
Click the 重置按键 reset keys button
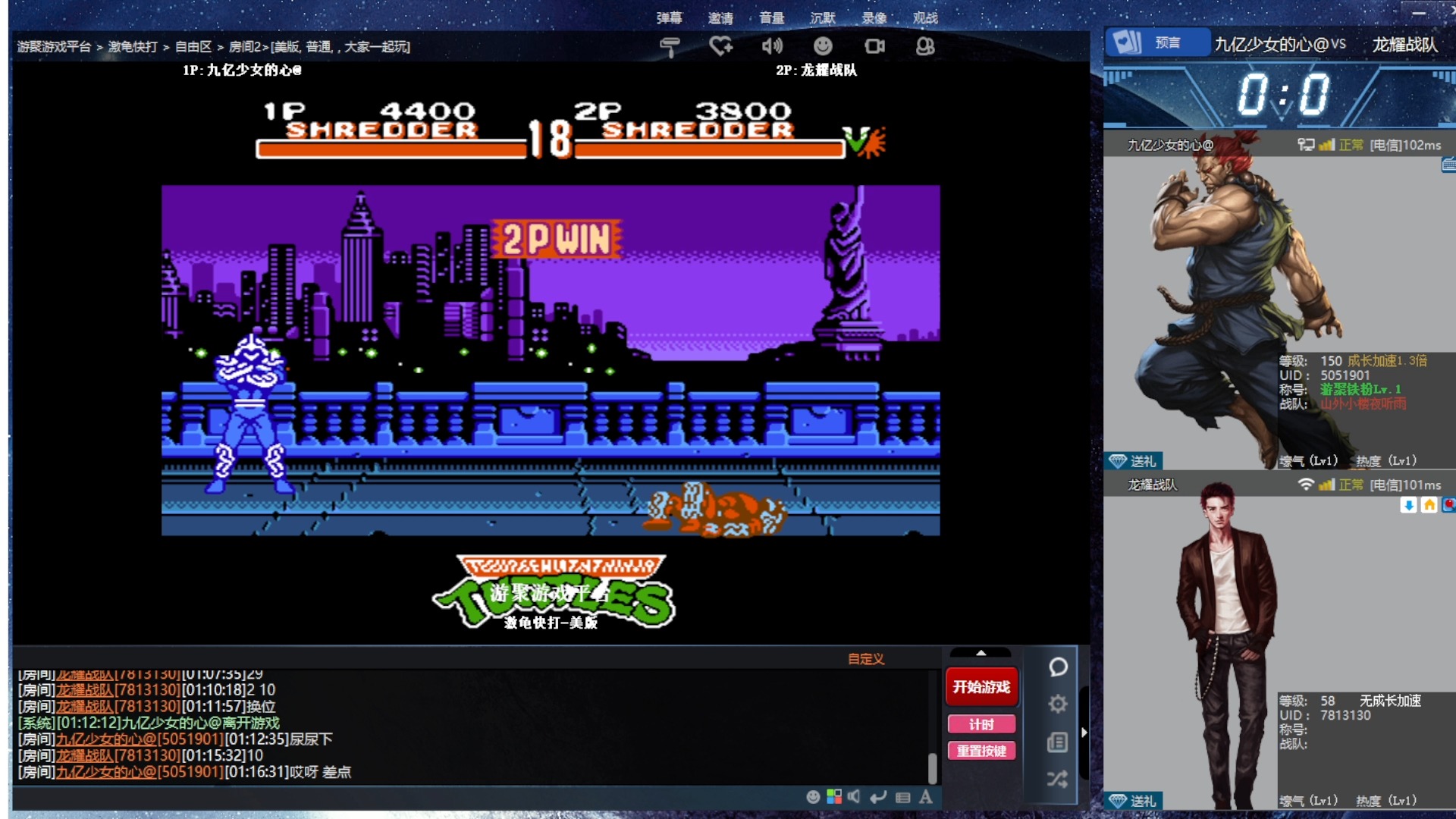pyautogui.click(x=981, y=751)
